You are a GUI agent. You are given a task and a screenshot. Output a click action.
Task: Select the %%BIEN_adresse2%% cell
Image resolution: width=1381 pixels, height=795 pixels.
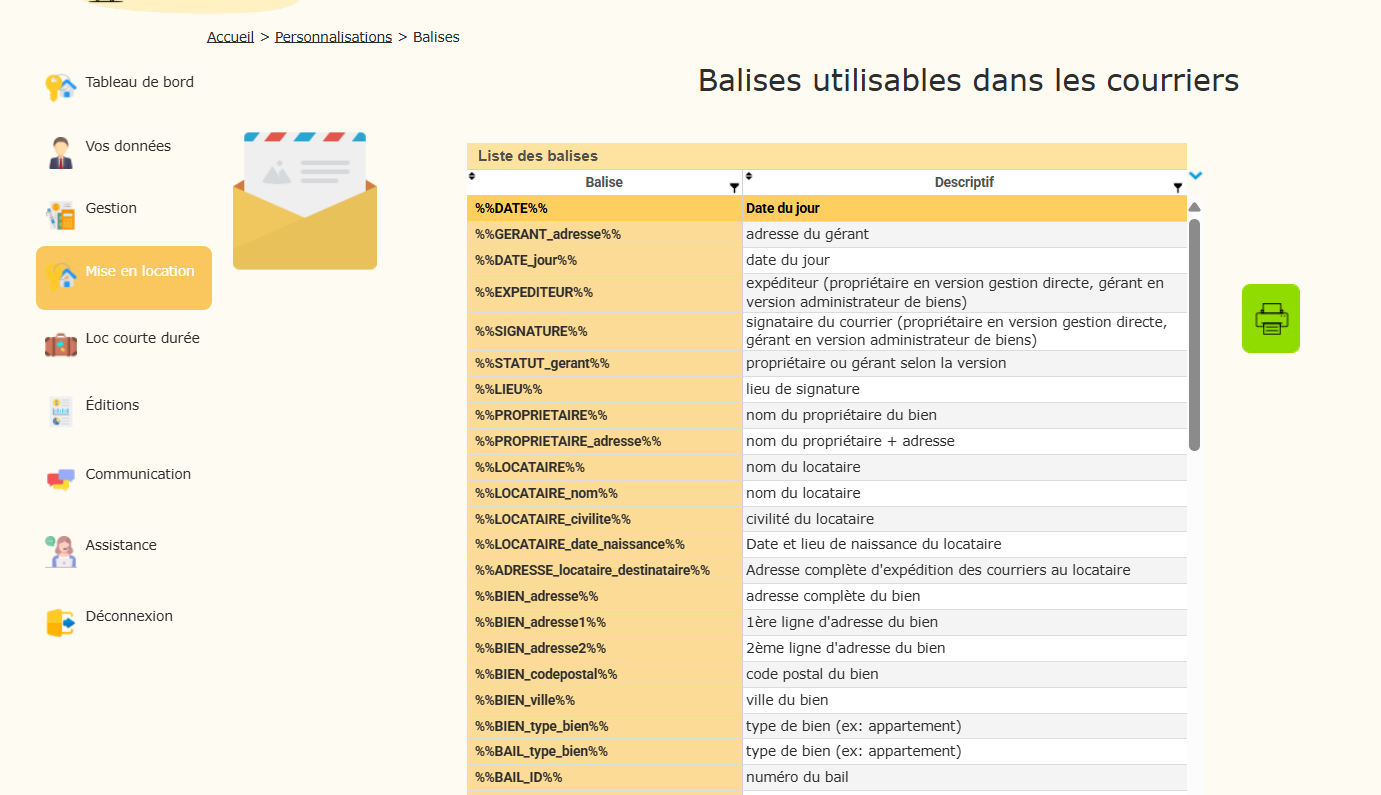click(x=604, y=648)
